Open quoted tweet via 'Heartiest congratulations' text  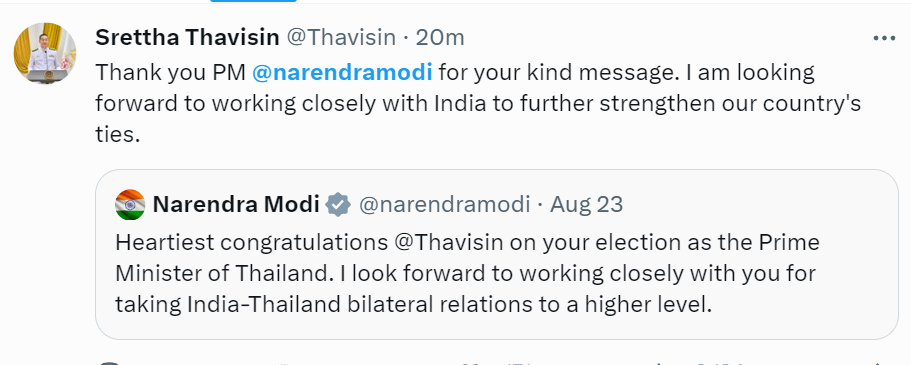(251, 242)
